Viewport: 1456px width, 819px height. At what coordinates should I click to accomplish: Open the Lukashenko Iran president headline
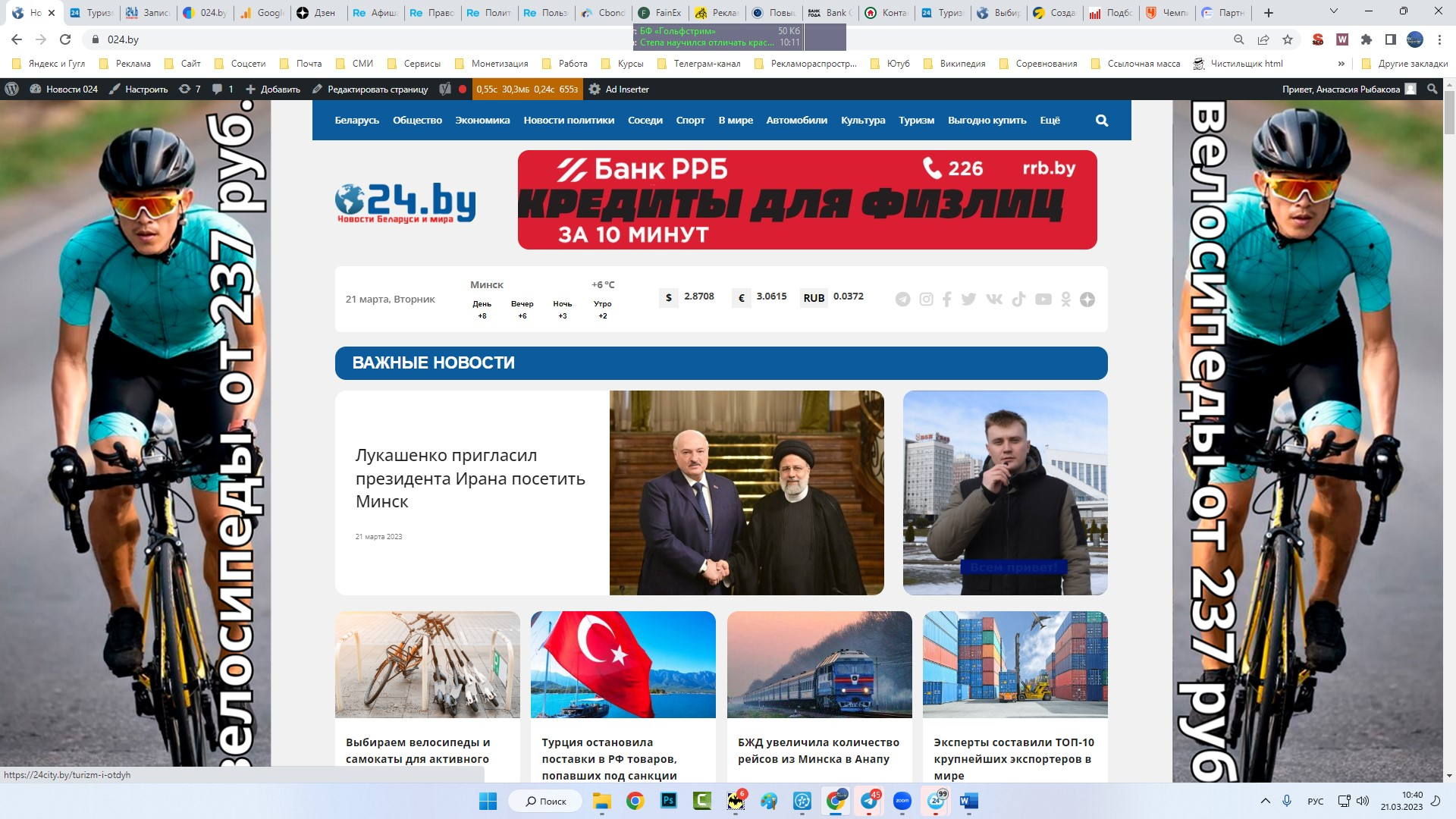(x=469, y=479)
